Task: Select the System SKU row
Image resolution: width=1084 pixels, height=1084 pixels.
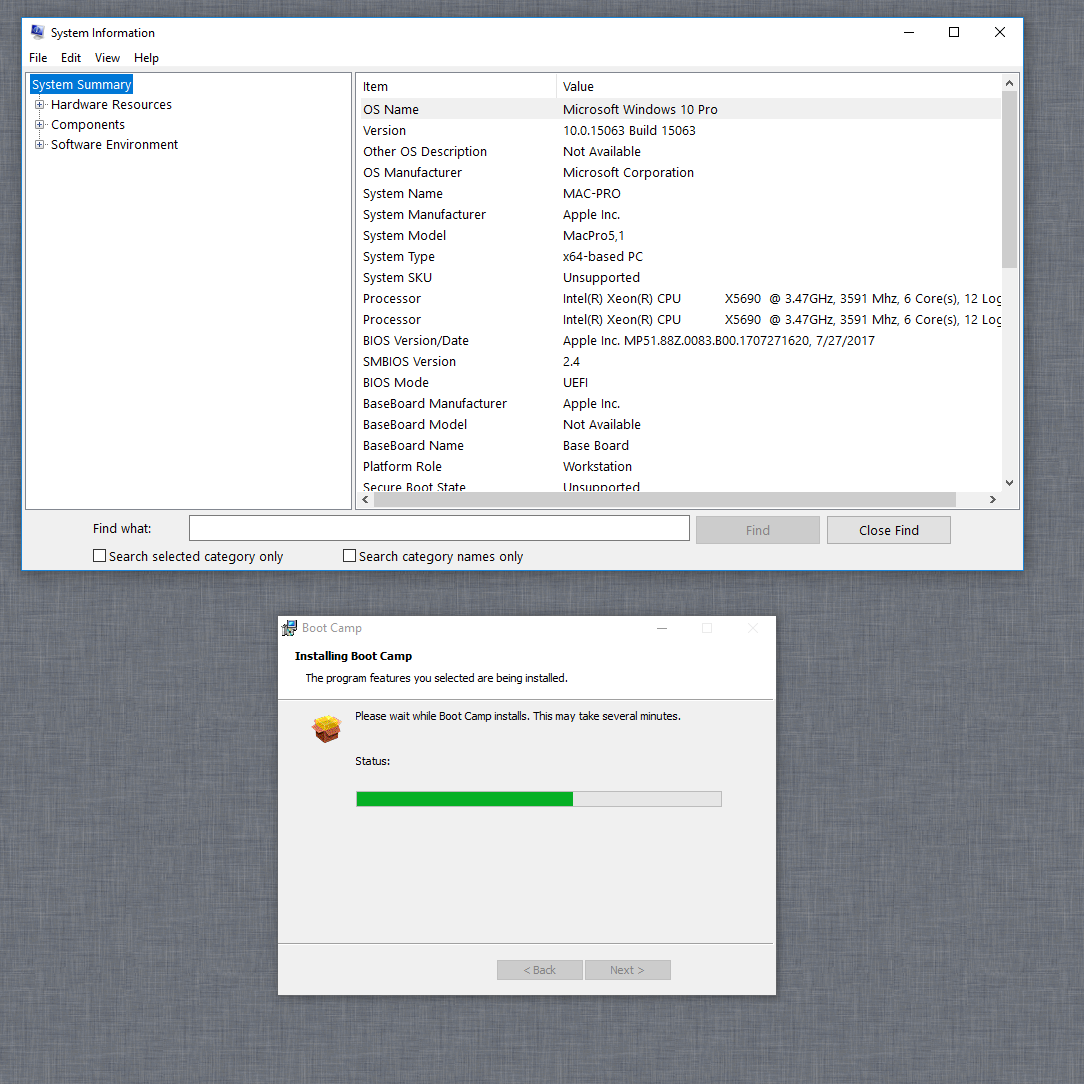Action: click(x=679, y=277)
